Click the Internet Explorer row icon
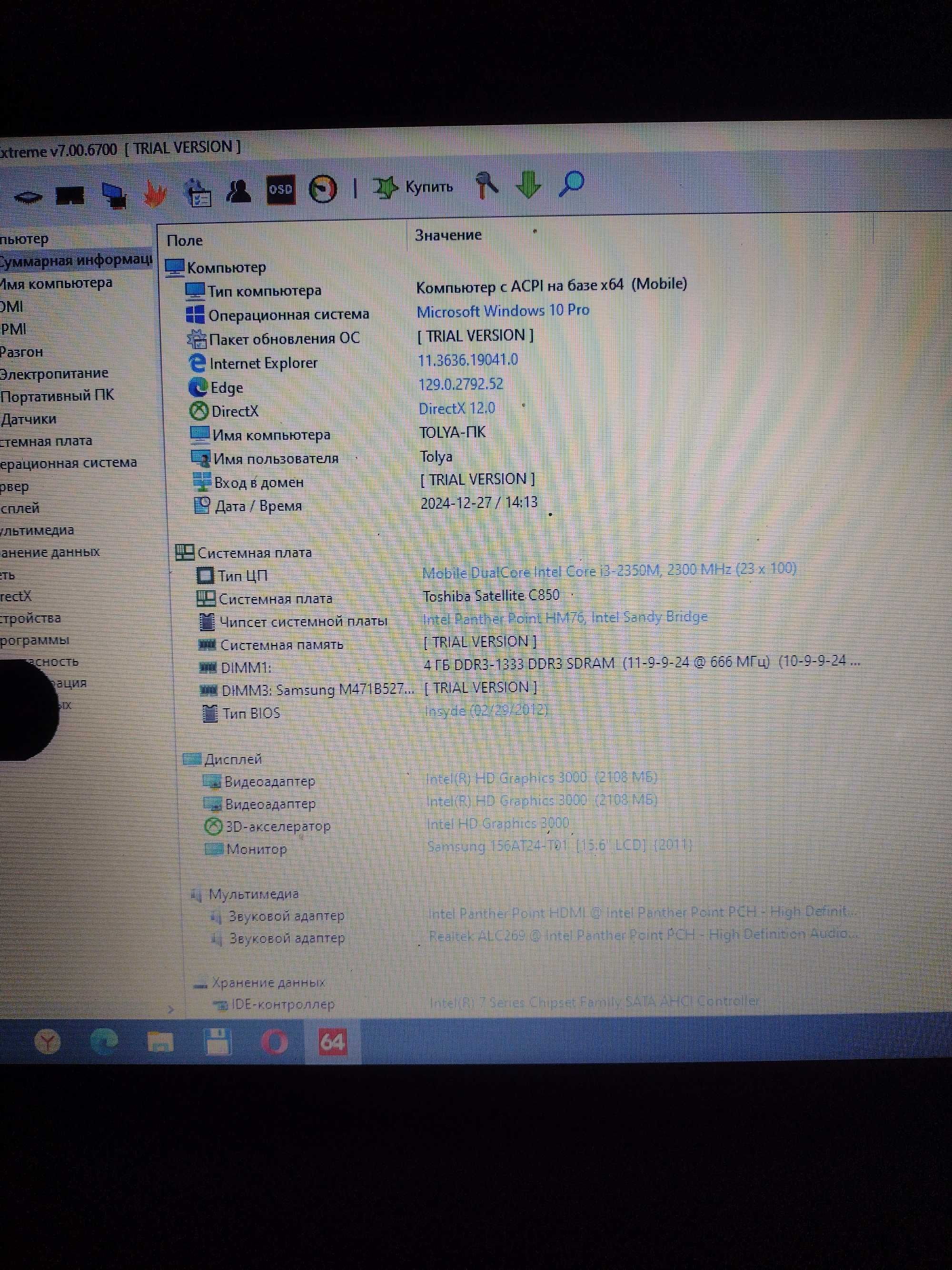This screenshot has height=1270, width=952. tap(197, 363)
